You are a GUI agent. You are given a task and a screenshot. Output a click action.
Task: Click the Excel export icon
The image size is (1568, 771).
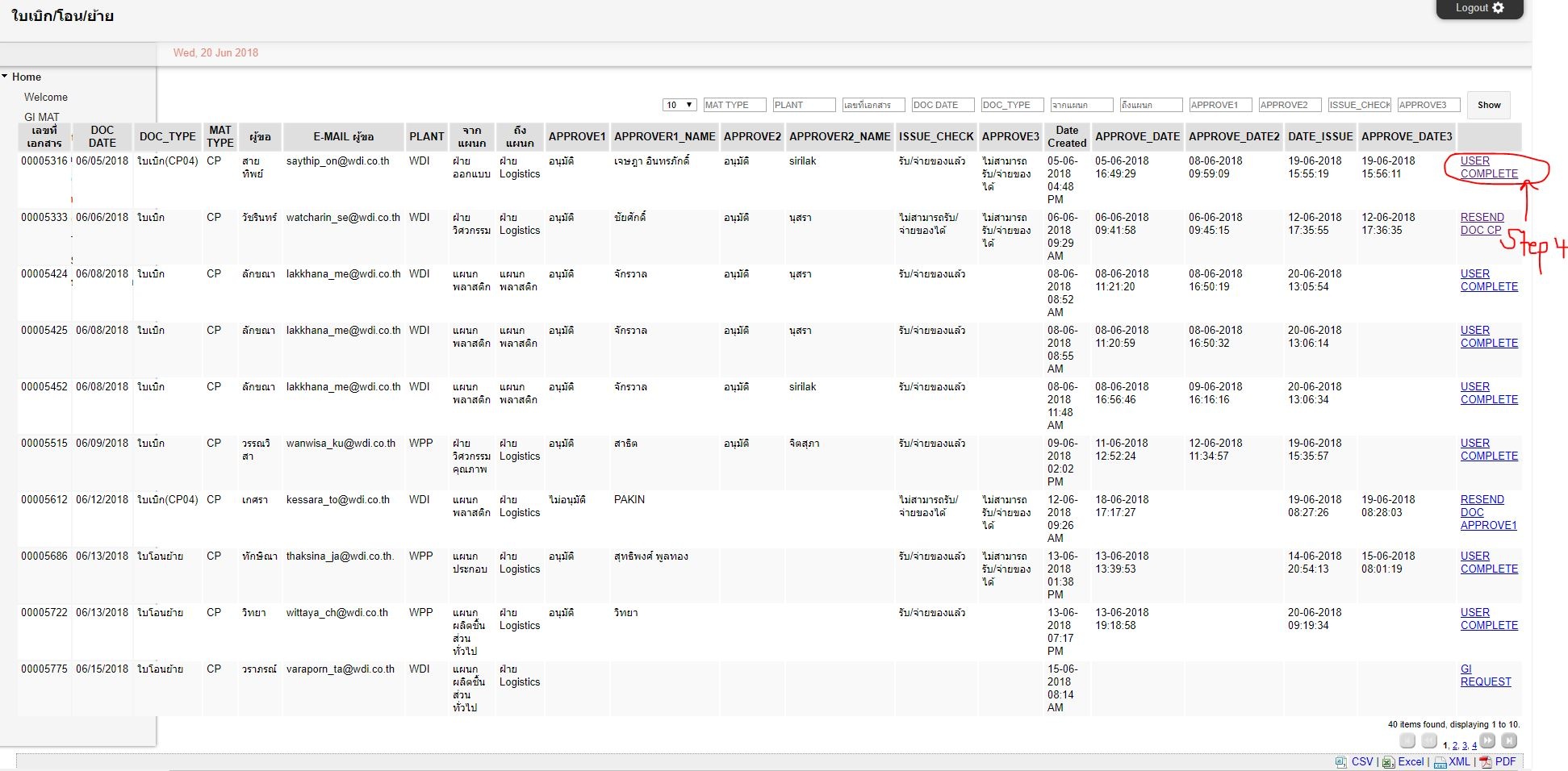[x=1388, y=762]
